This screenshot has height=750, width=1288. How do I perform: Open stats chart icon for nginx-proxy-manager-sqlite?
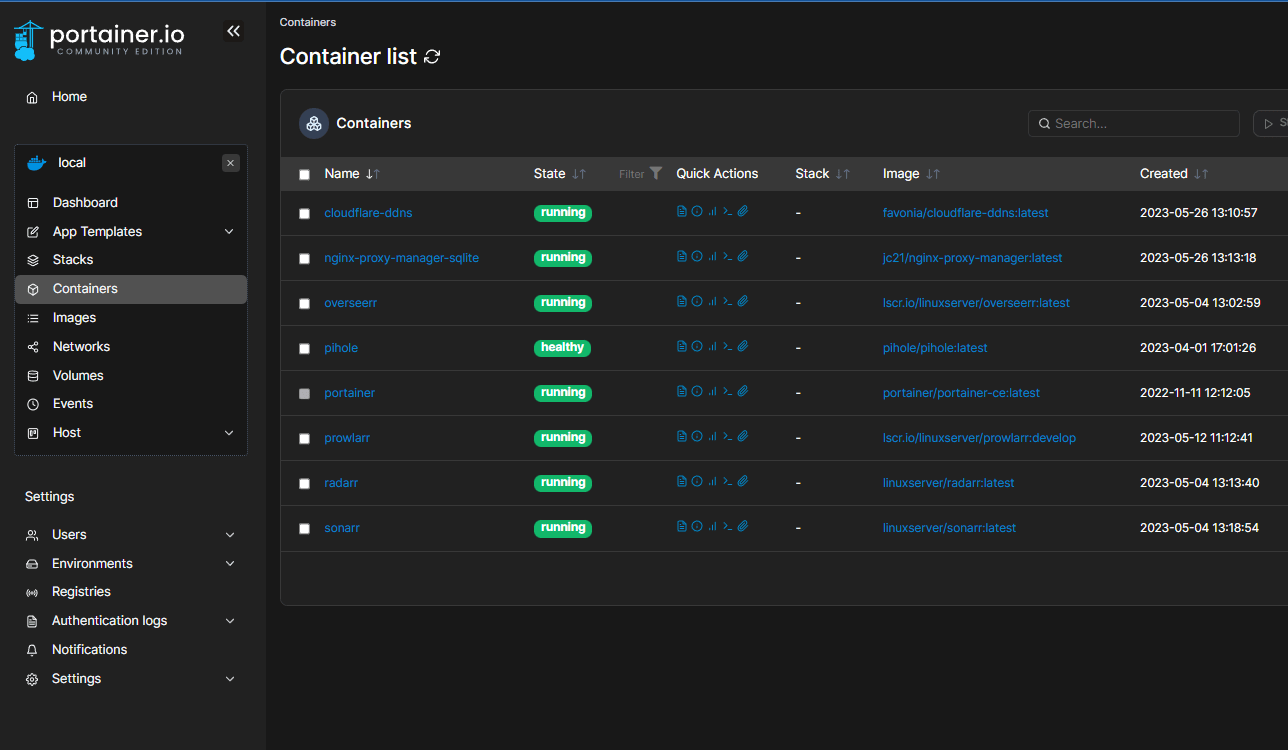tap(712, 257)
